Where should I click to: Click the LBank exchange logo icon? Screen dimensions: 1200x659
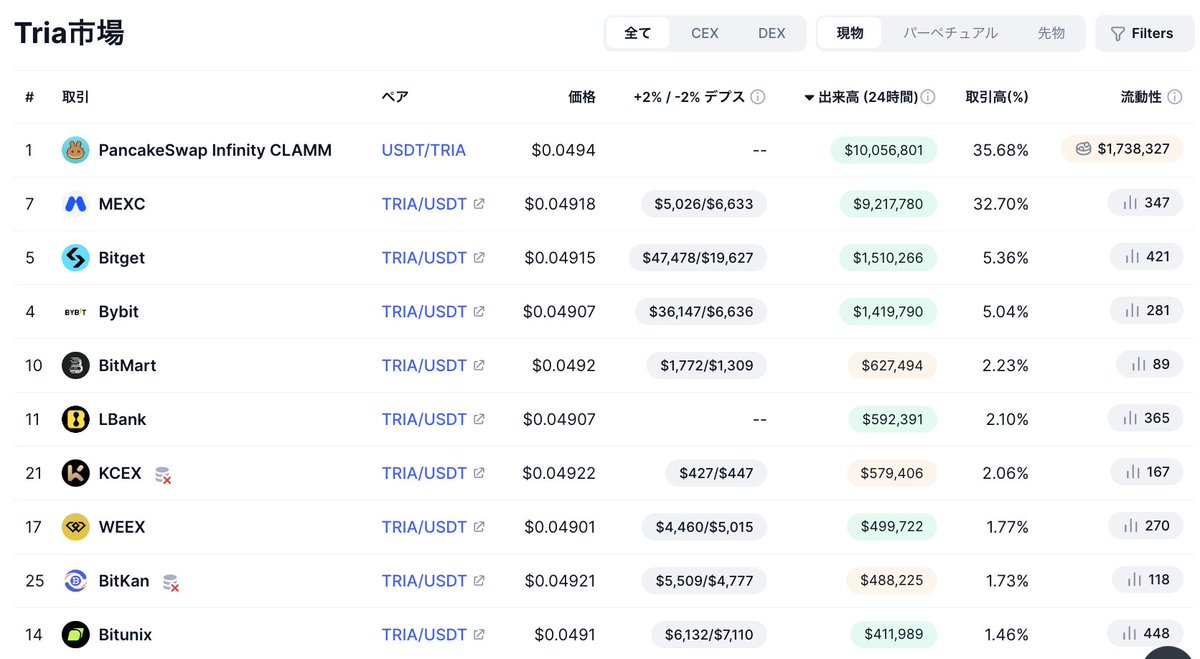pos(76,419)
